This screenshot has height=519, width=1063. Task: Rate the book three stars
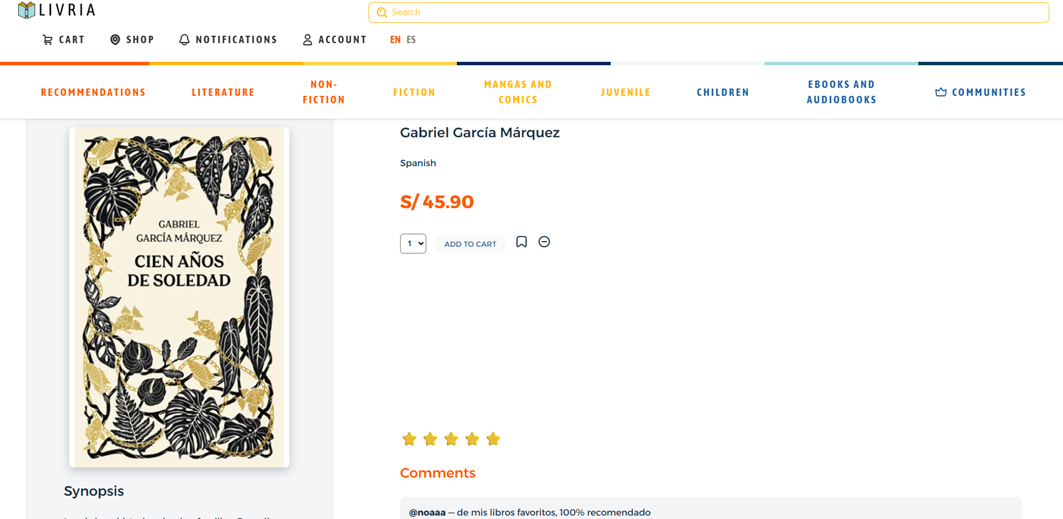[x=451, y=439]
